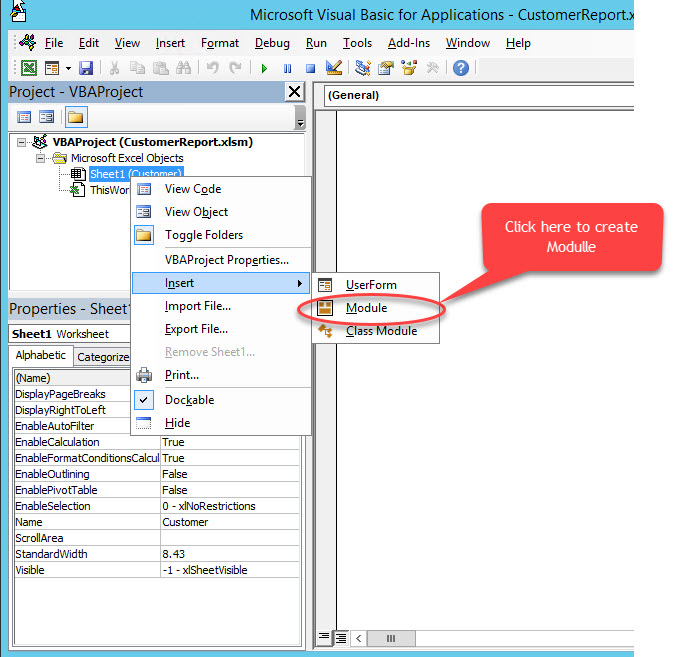Screen dimensions: 675x657
Task: Expand the Insert submenu entry in context menu
Action: (221, 283)
